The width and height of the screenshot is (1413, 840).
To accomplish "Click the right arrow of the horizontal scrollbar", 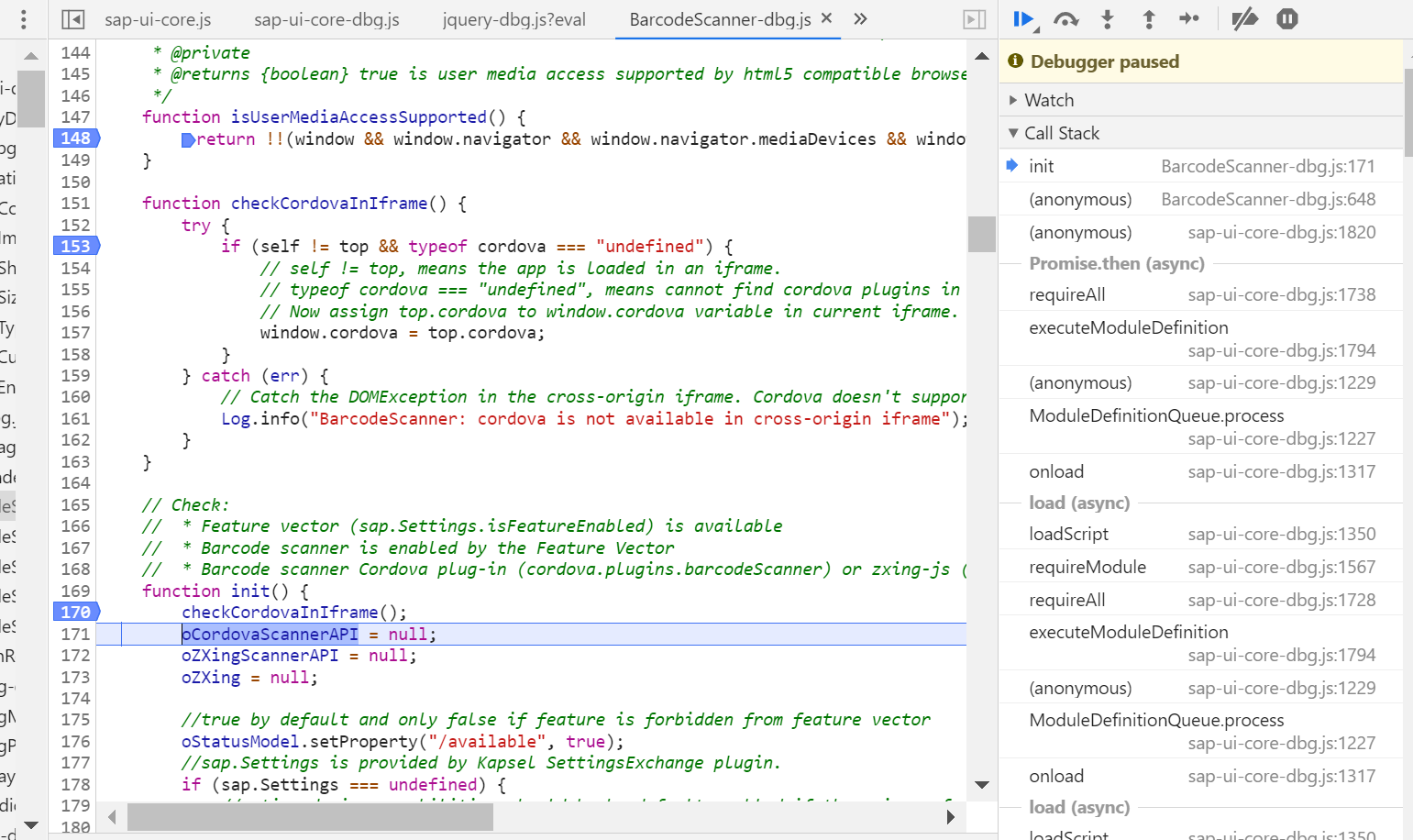I will click(x=950, y=816).
